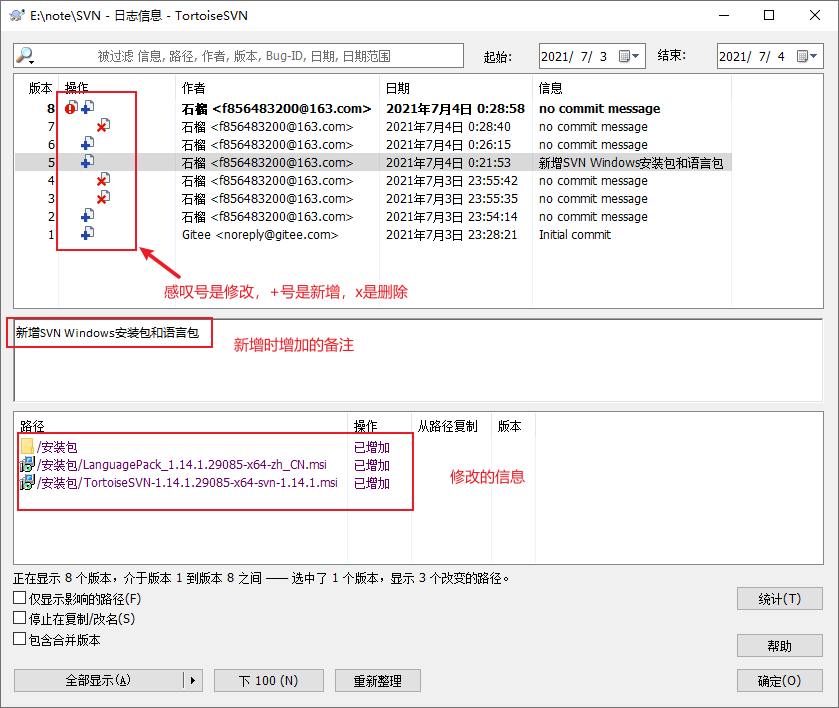Select revision 8 log message text

[x=599, y=109]
